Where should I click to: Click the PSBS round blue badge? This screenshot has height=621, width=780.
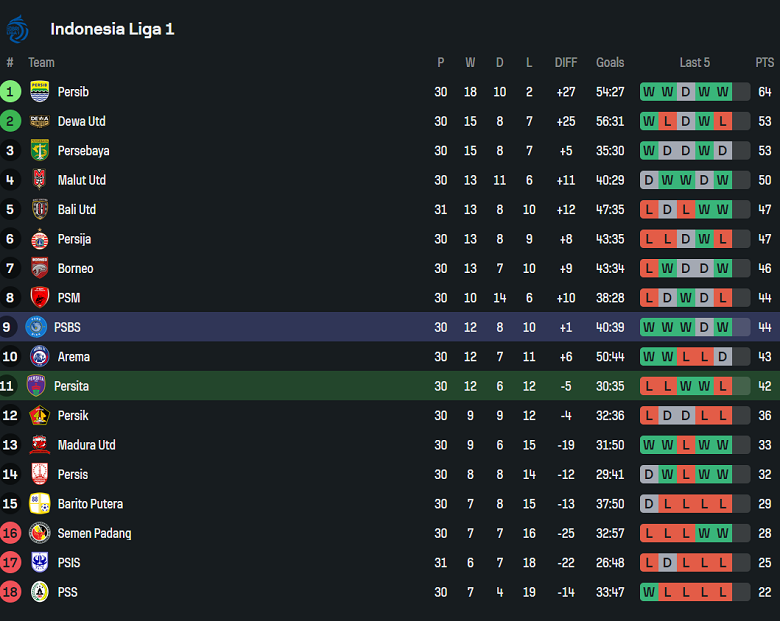[36, 327]
